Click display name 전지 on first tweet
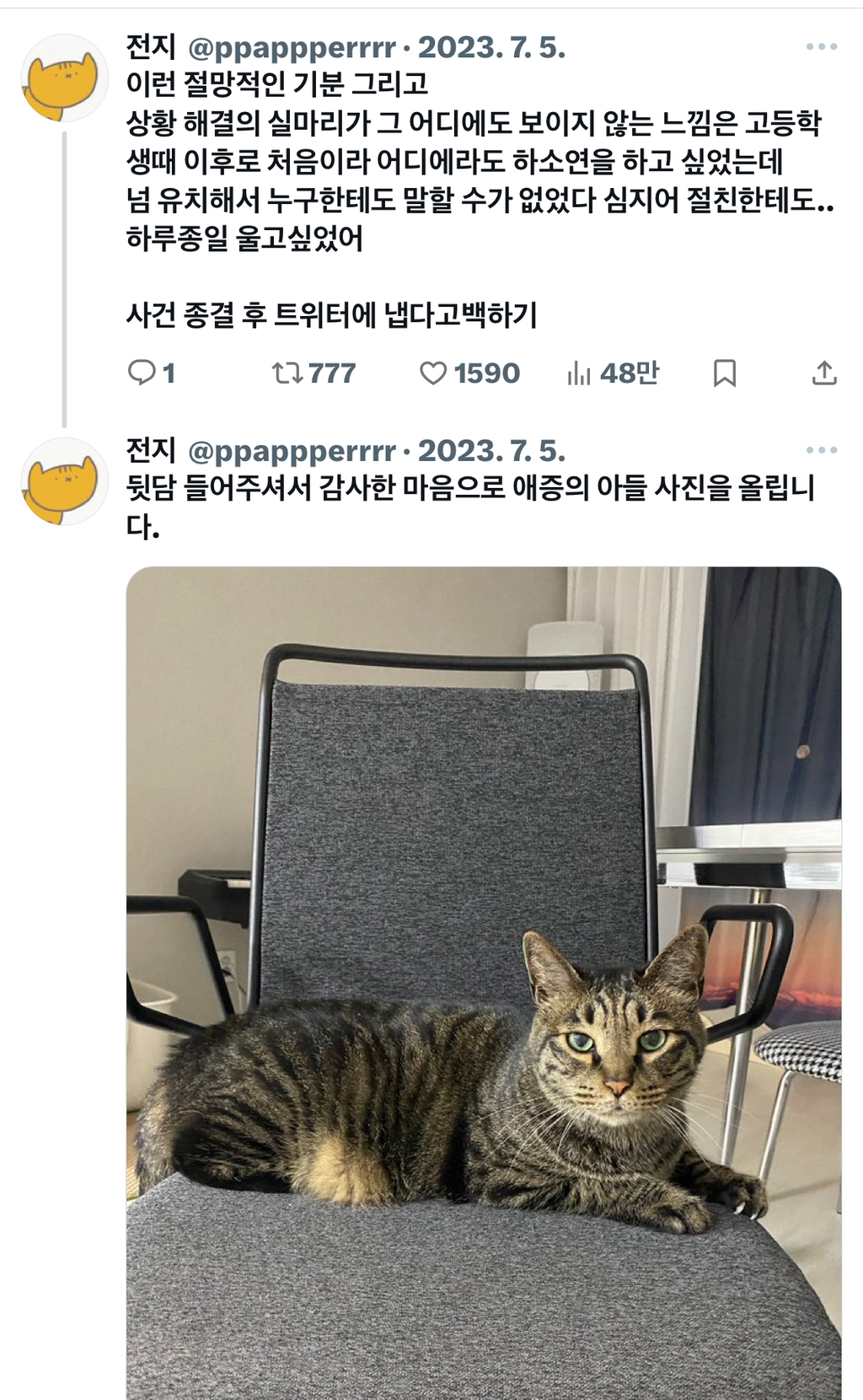863x1400 pixels. click(151, 46)
